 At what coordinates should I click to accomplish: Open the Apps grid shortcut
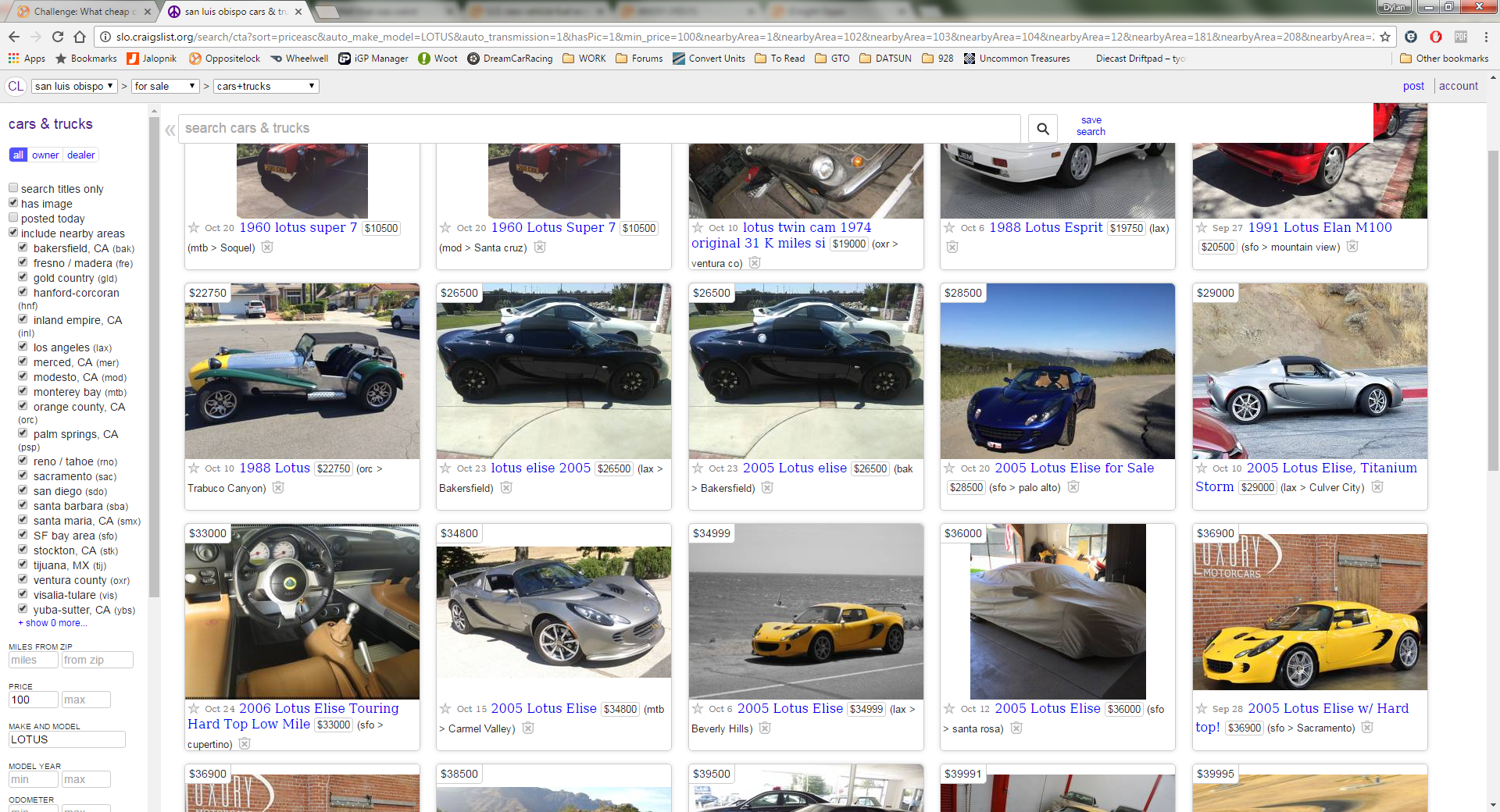[27, 59]
